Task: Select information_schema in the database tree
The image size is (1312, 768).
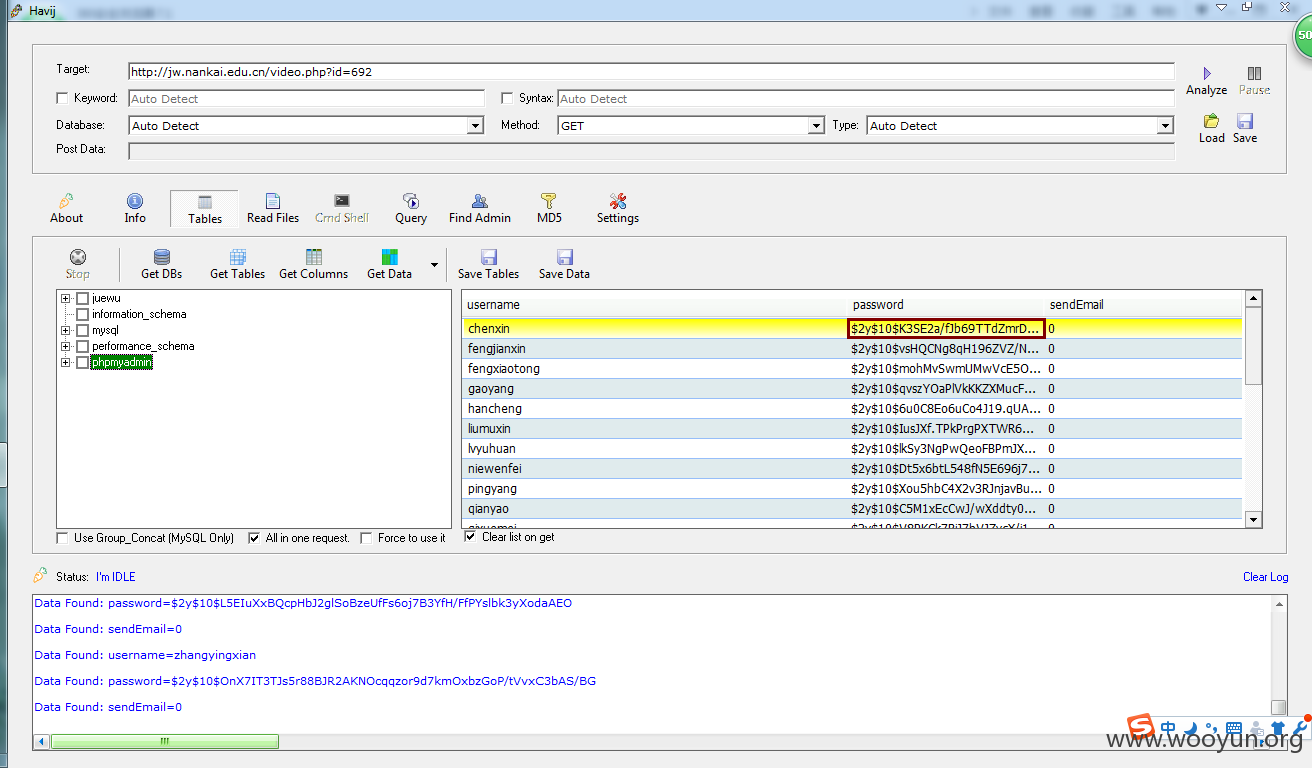Action: pyautogui.click(x=139, y=314)
